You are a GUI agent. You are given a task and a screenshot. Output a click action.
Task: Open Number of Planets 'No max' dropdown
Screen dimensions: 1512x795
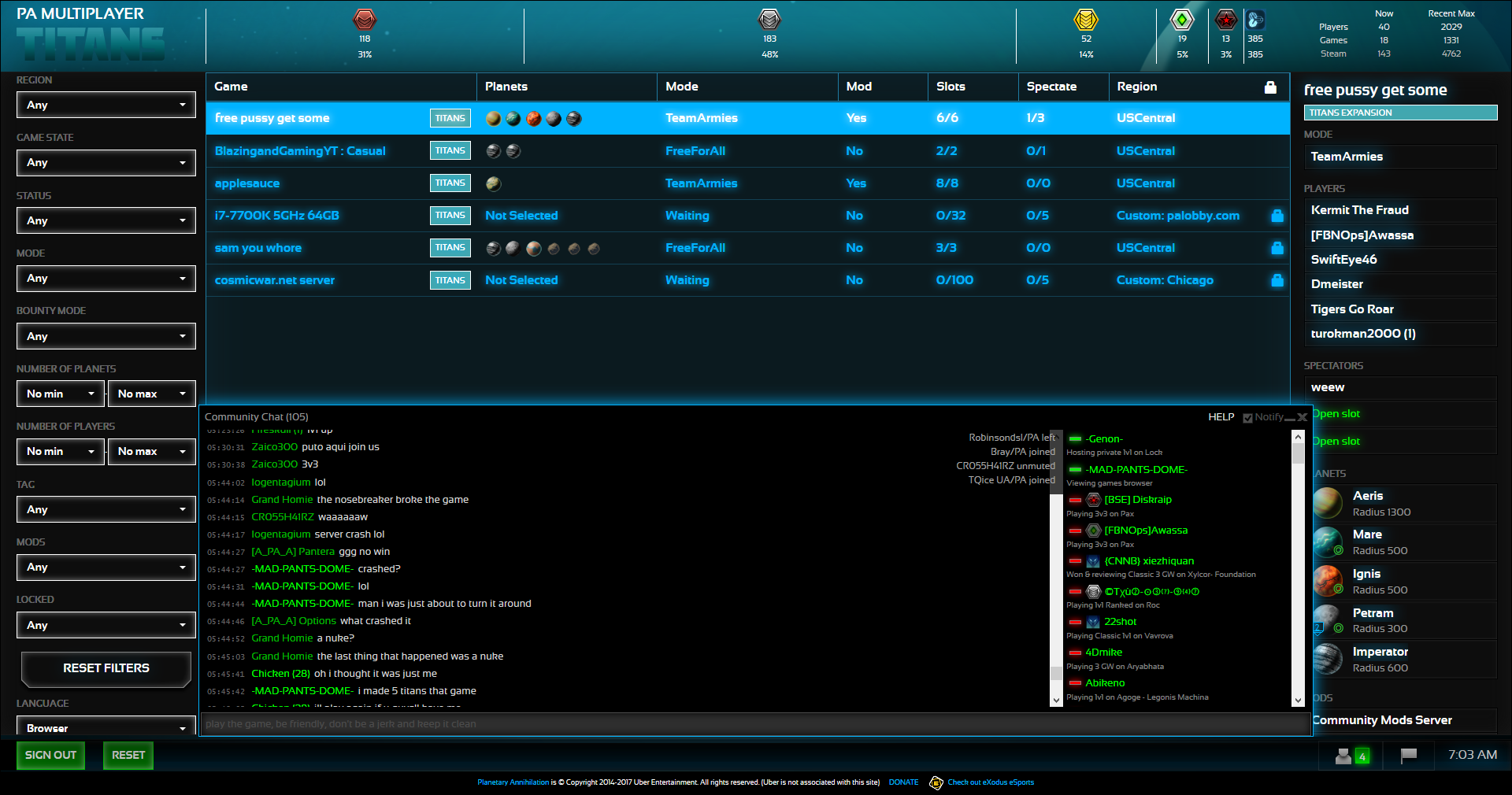[x=151, y=394]
